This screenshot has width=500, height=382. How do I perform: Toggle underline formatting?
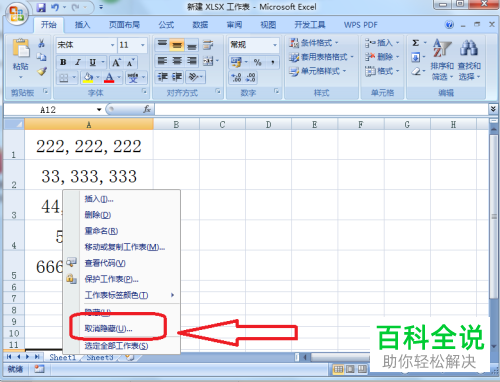click(x=93, y=62)
